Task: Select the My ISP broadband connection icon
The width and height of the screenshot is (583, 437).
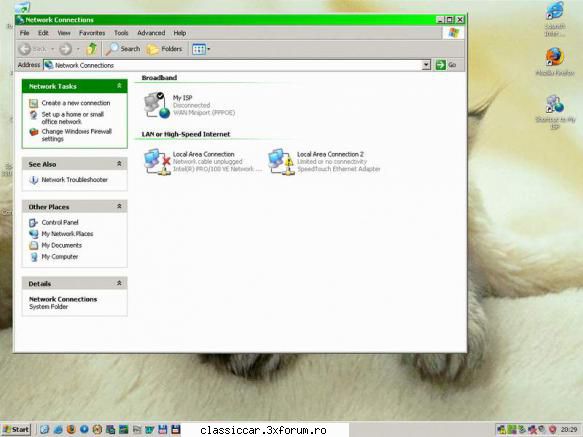Action: click(x=157, y=105)
